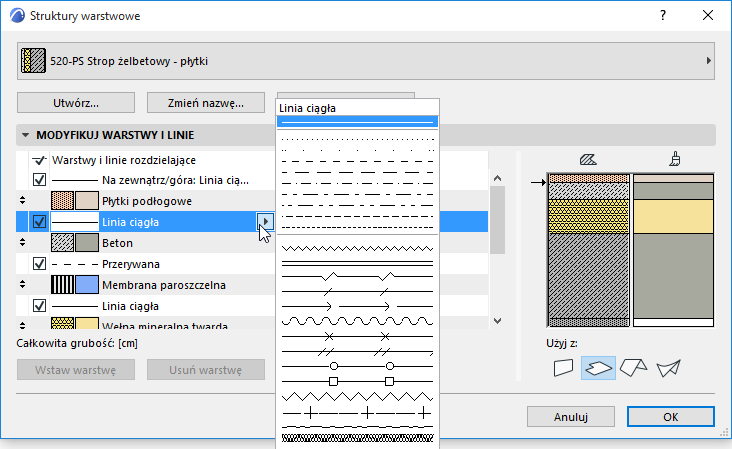The width and height of the screenshot is (732, 449).
Task: Click the beige surface color of Płytki podłogowe
Action: point(87,201)
